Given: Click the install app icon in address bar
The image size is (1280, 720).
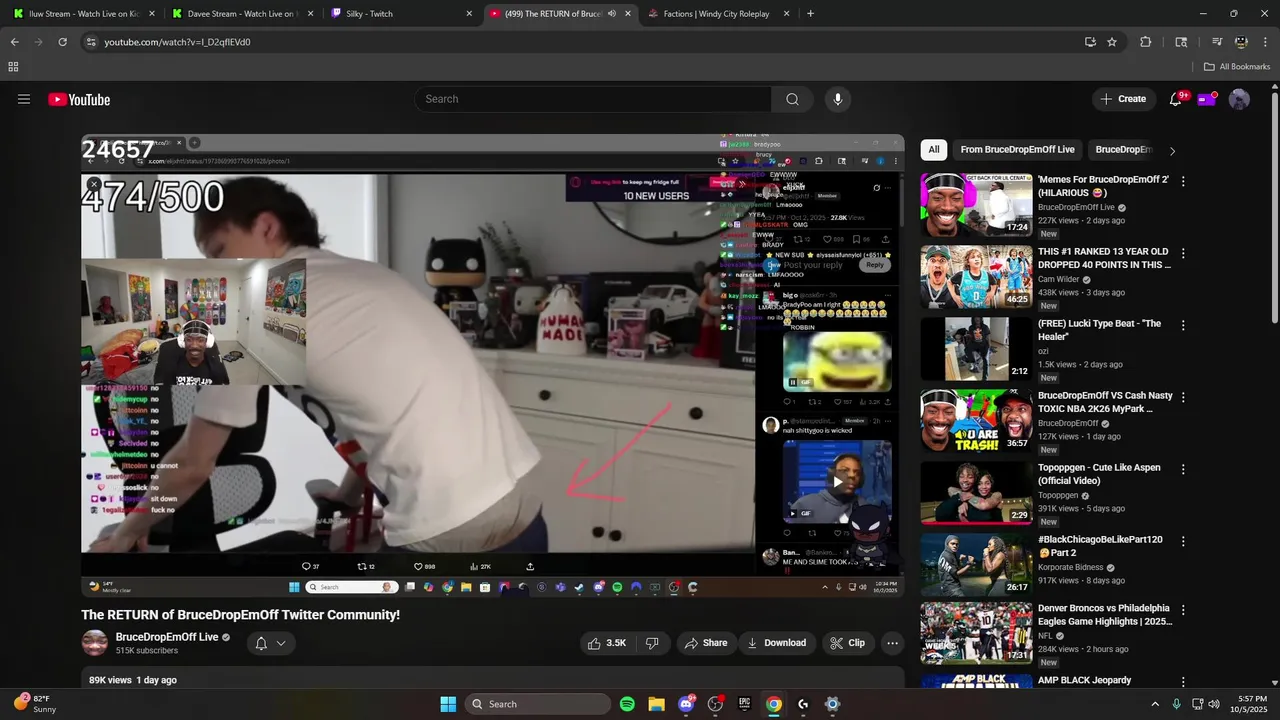Looking at the screenshot, I should 1090,42.
